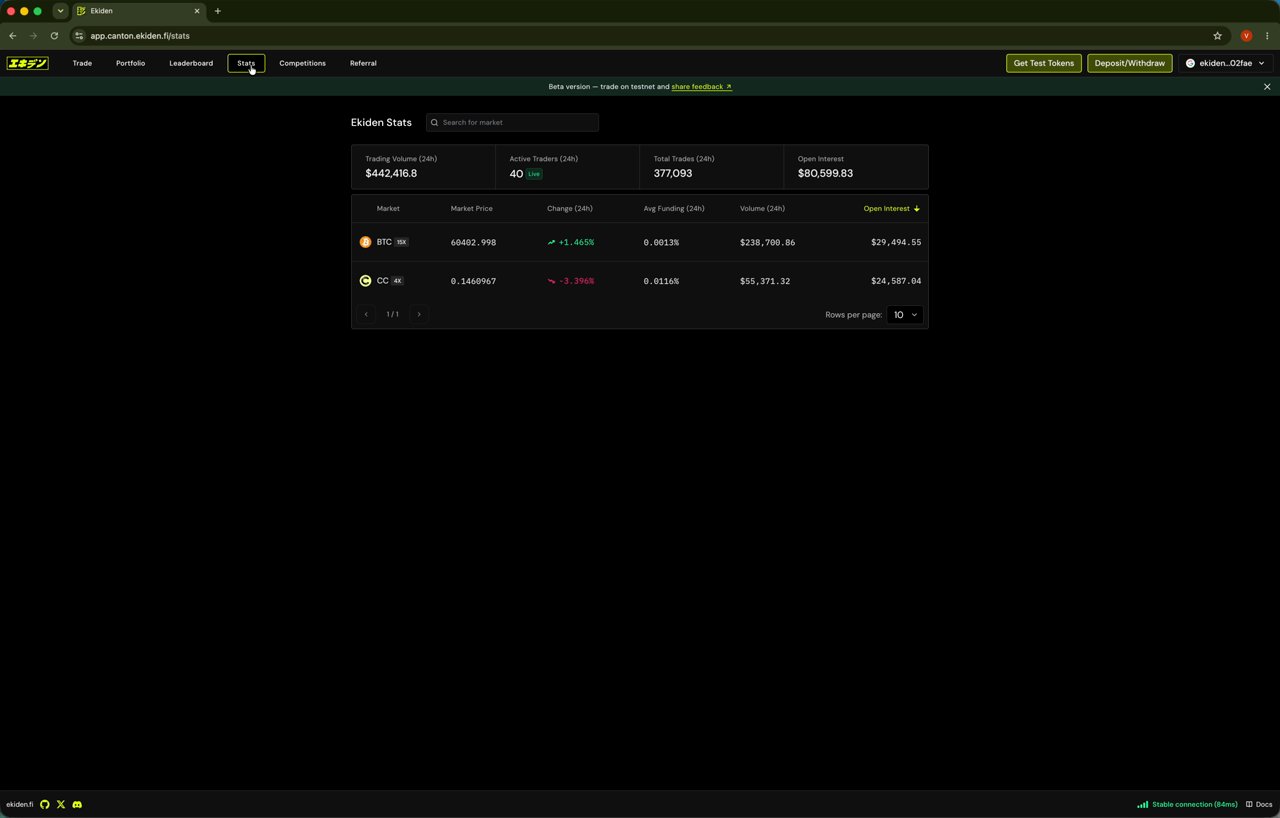Go to previous table page
This screenshot has height=818, width=1280.
tap(366, 314)
